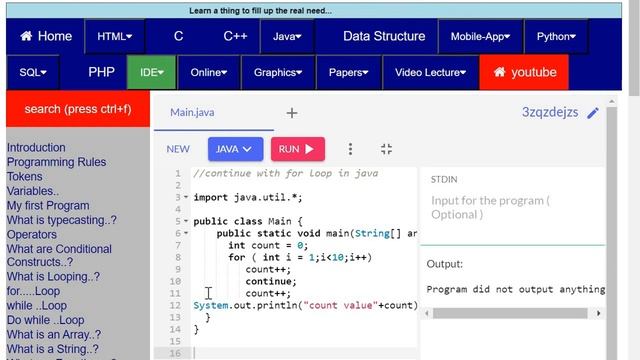640x360 pixels.
Task: Open the Tokens sidebar link
Action: point(24,176)
